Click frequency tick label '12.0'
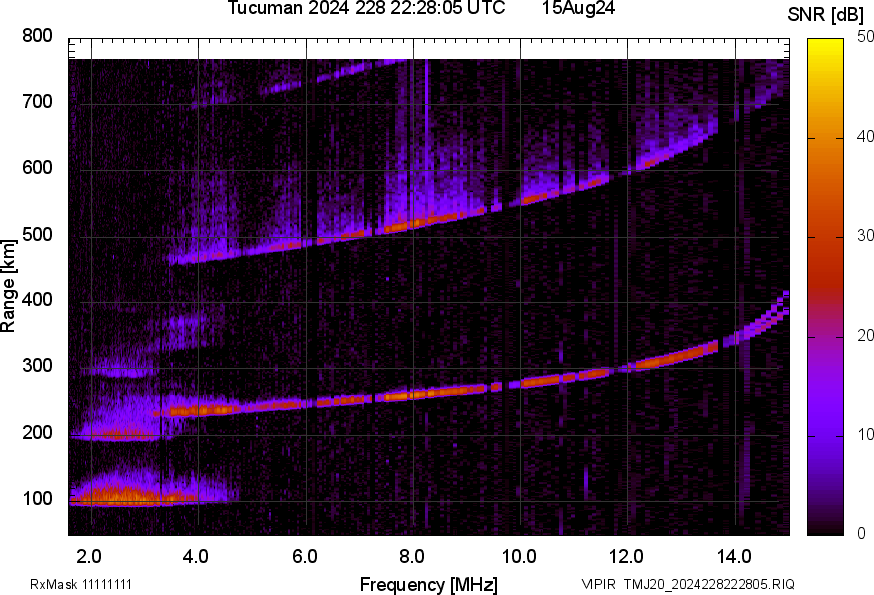 (x=627, y=557)
